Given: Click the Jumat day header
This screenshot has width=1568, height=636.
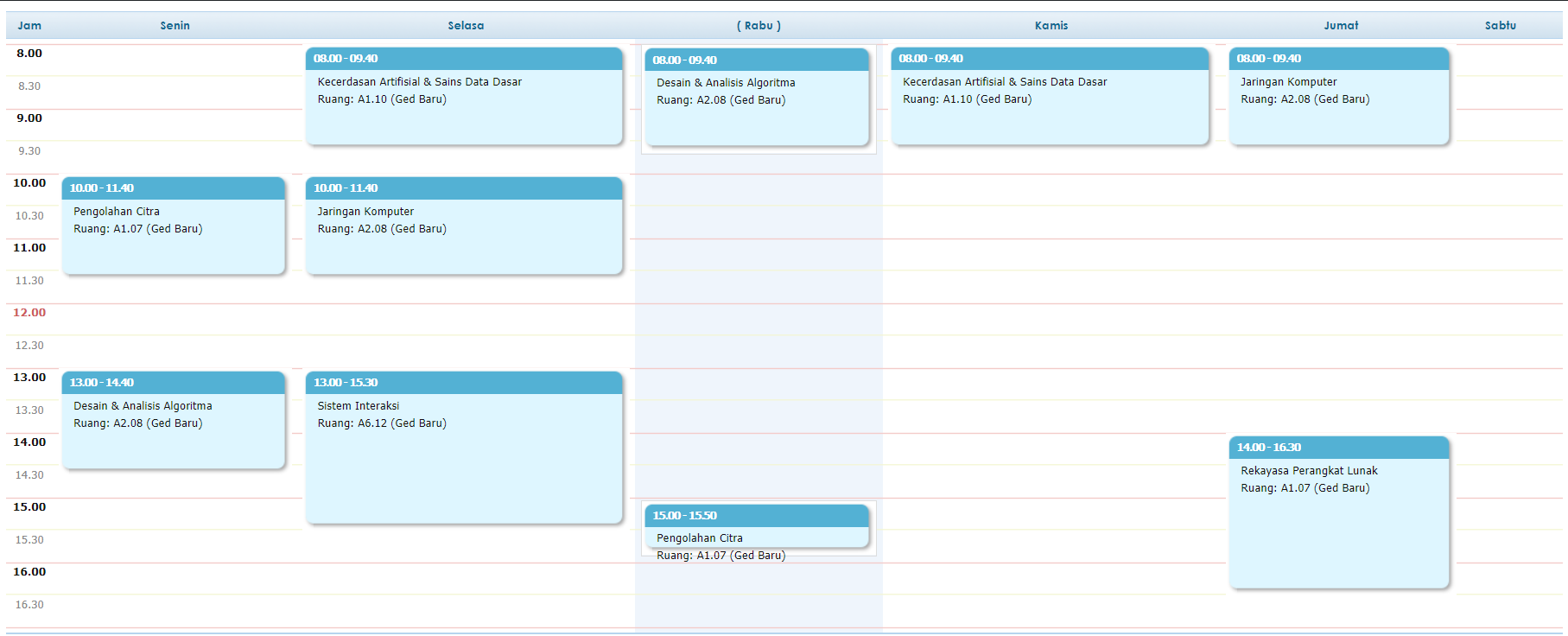Looking at the screenshot, I should pyautogui.click(x=1341, y=26).
